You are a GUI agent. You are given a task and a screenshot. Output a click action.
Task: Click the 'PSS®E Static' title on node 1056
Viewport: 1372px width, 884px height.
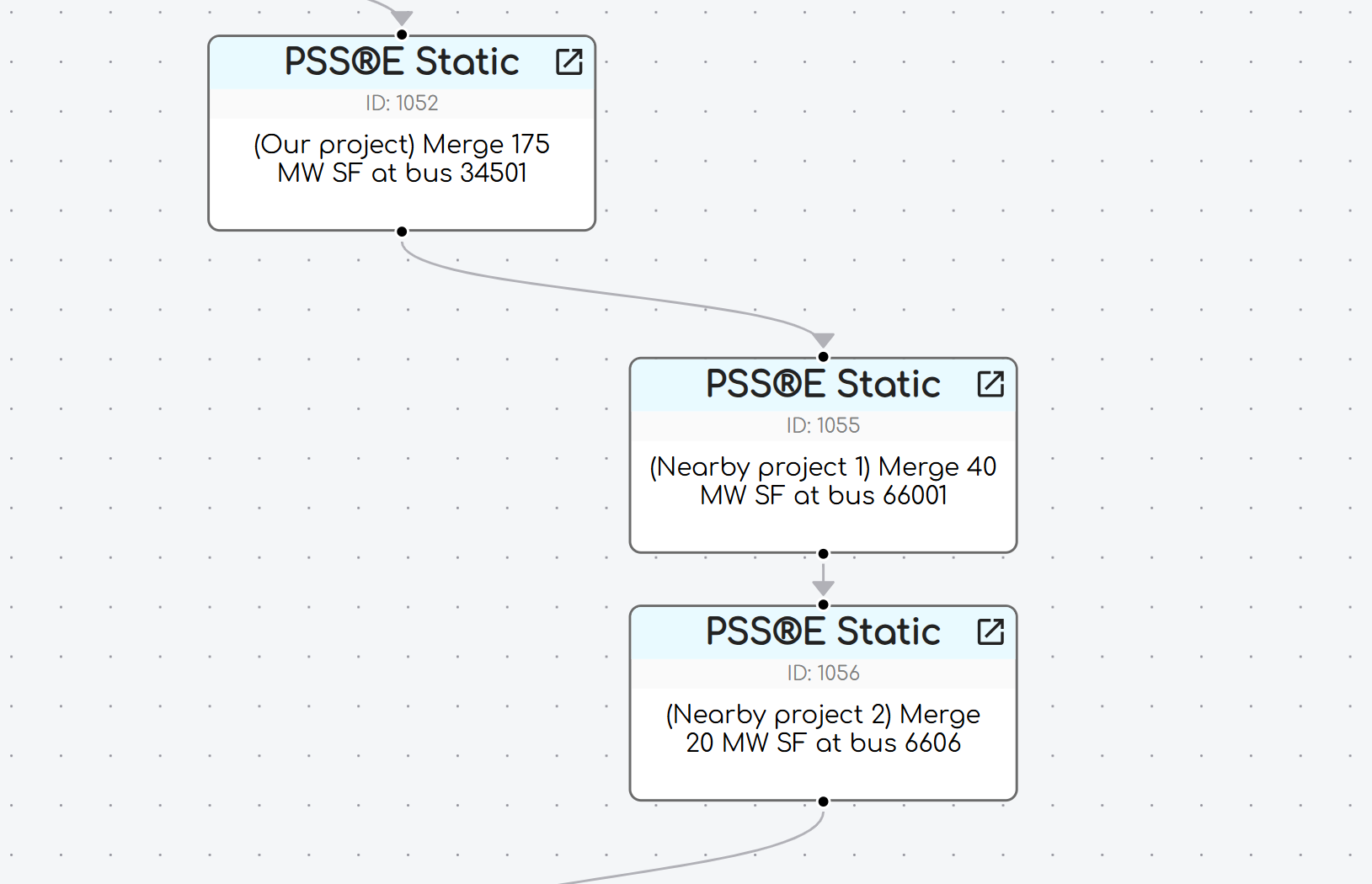pos(823,631)
